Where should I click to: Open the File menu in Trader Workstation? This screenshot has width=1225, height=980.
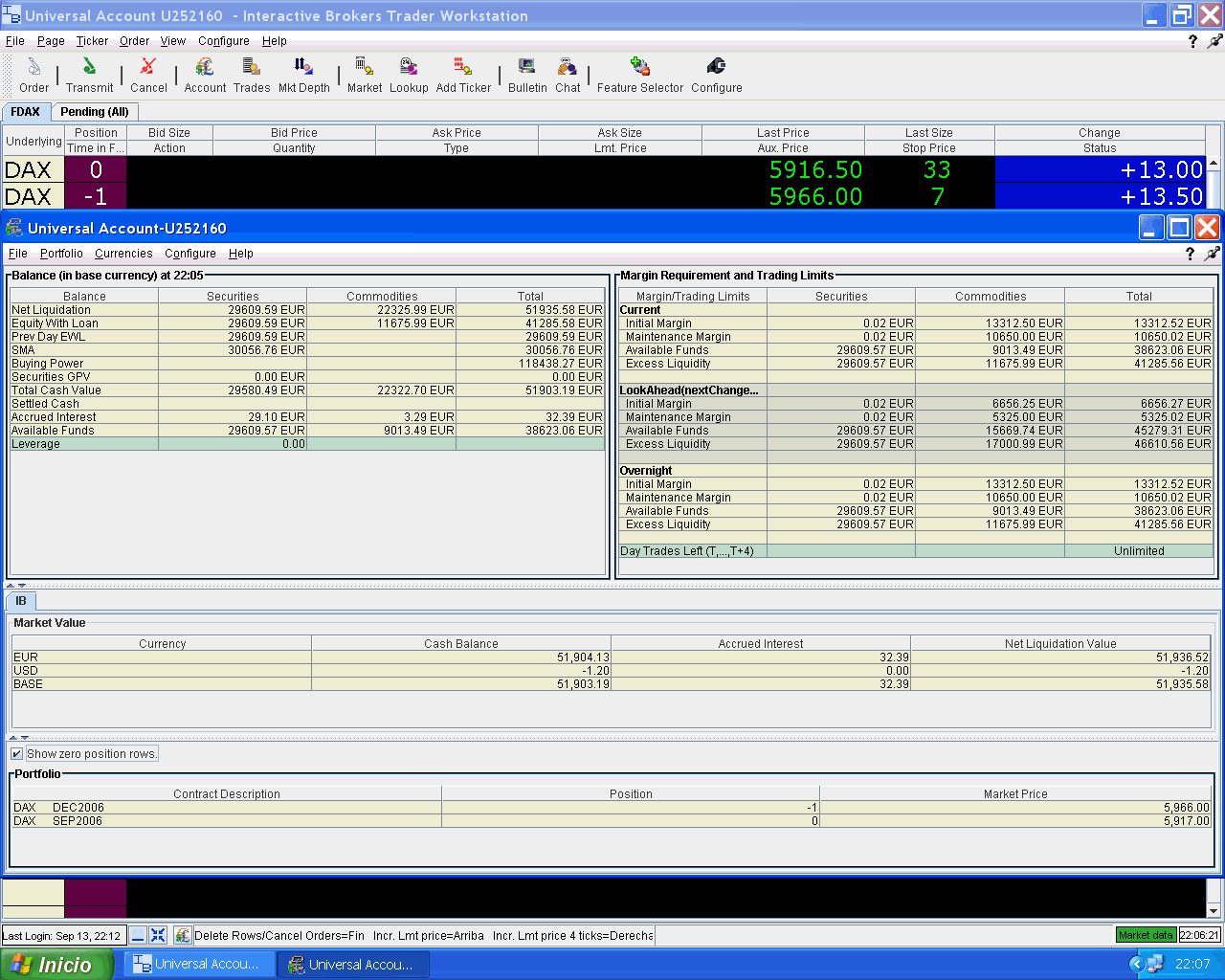[x=15, y=41]
